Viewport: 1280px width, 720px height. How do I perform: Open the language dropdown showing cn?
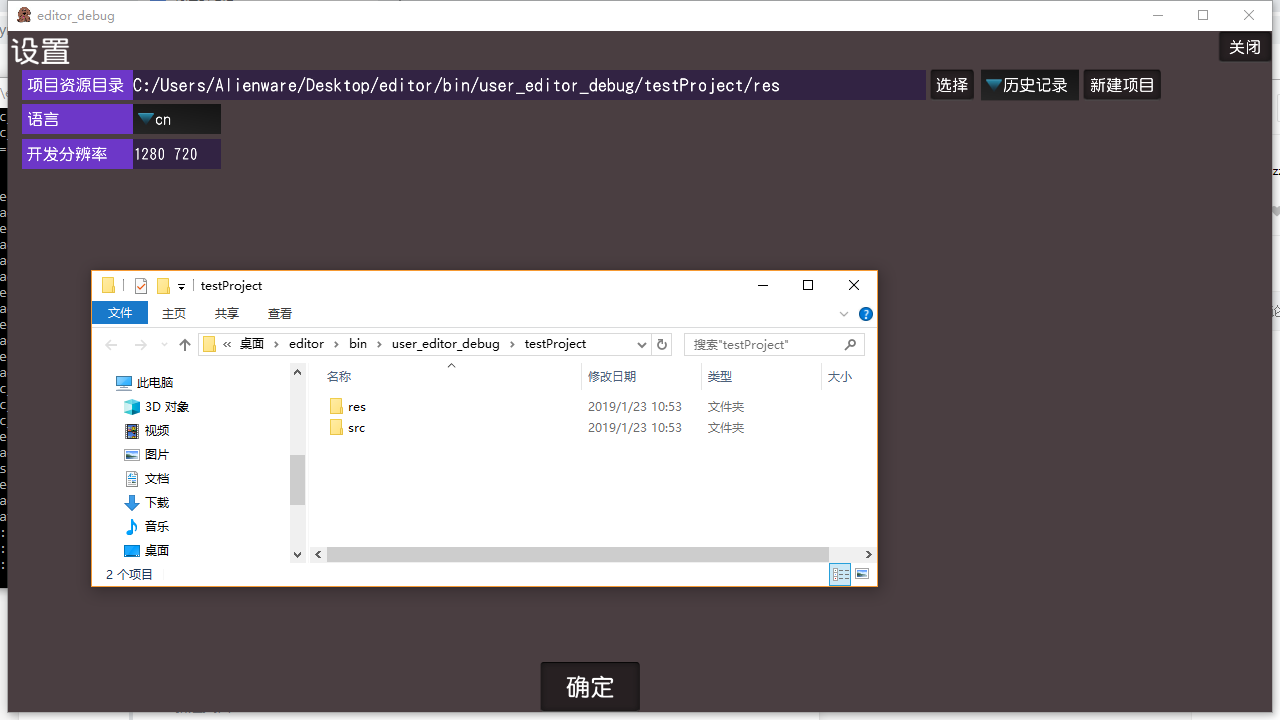point(177,119)
